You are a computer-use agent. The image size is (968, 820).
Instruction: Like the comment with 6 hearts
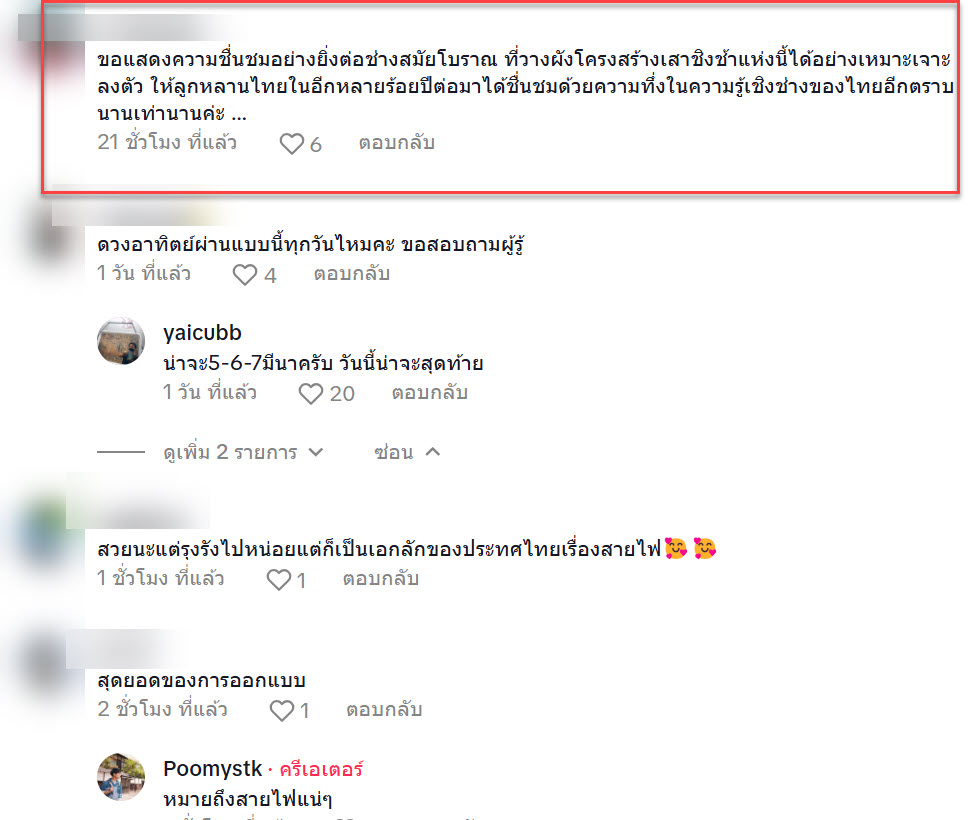pyautogui.click(x=291, y=144)
